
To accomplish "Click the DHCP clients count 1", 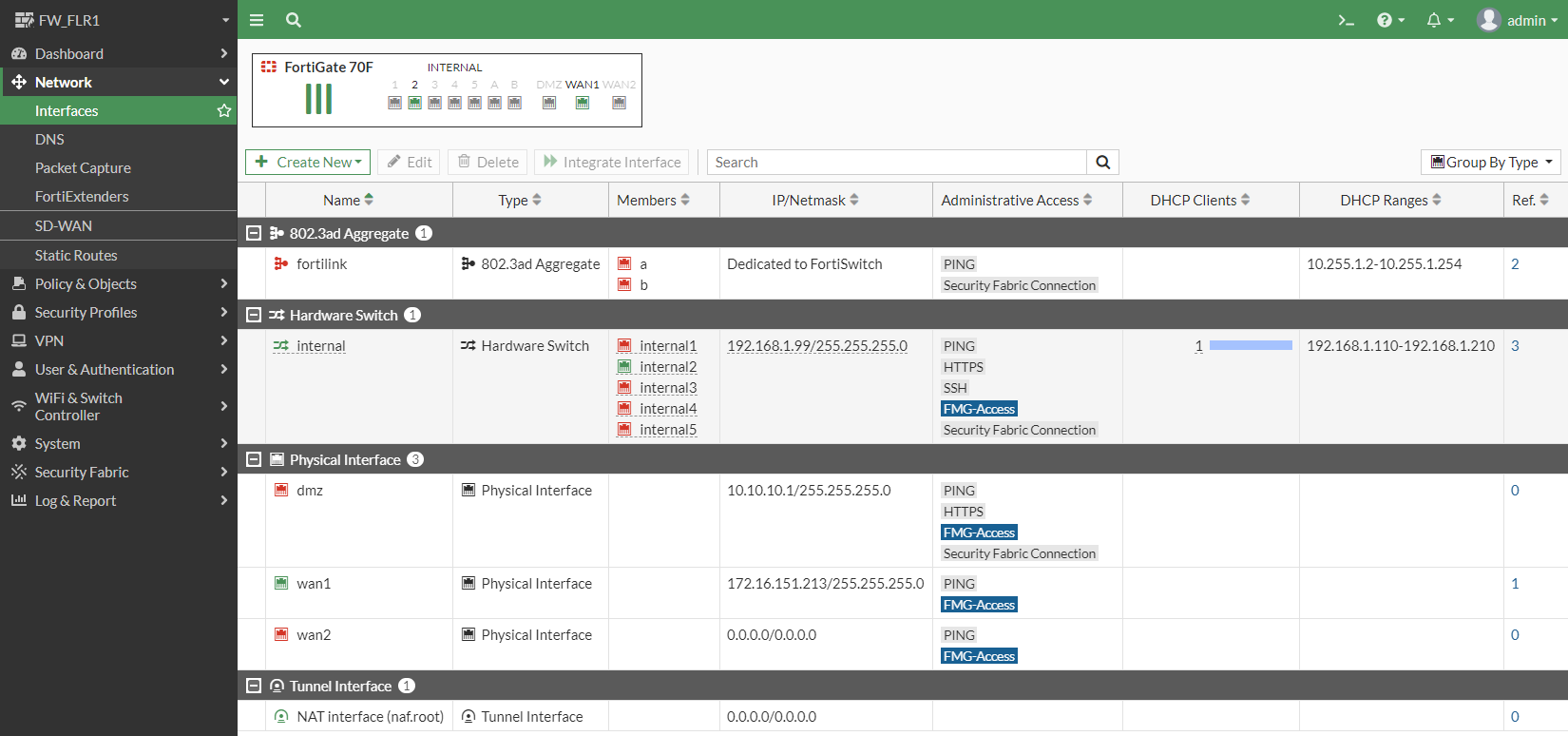I will point(1199,346).
